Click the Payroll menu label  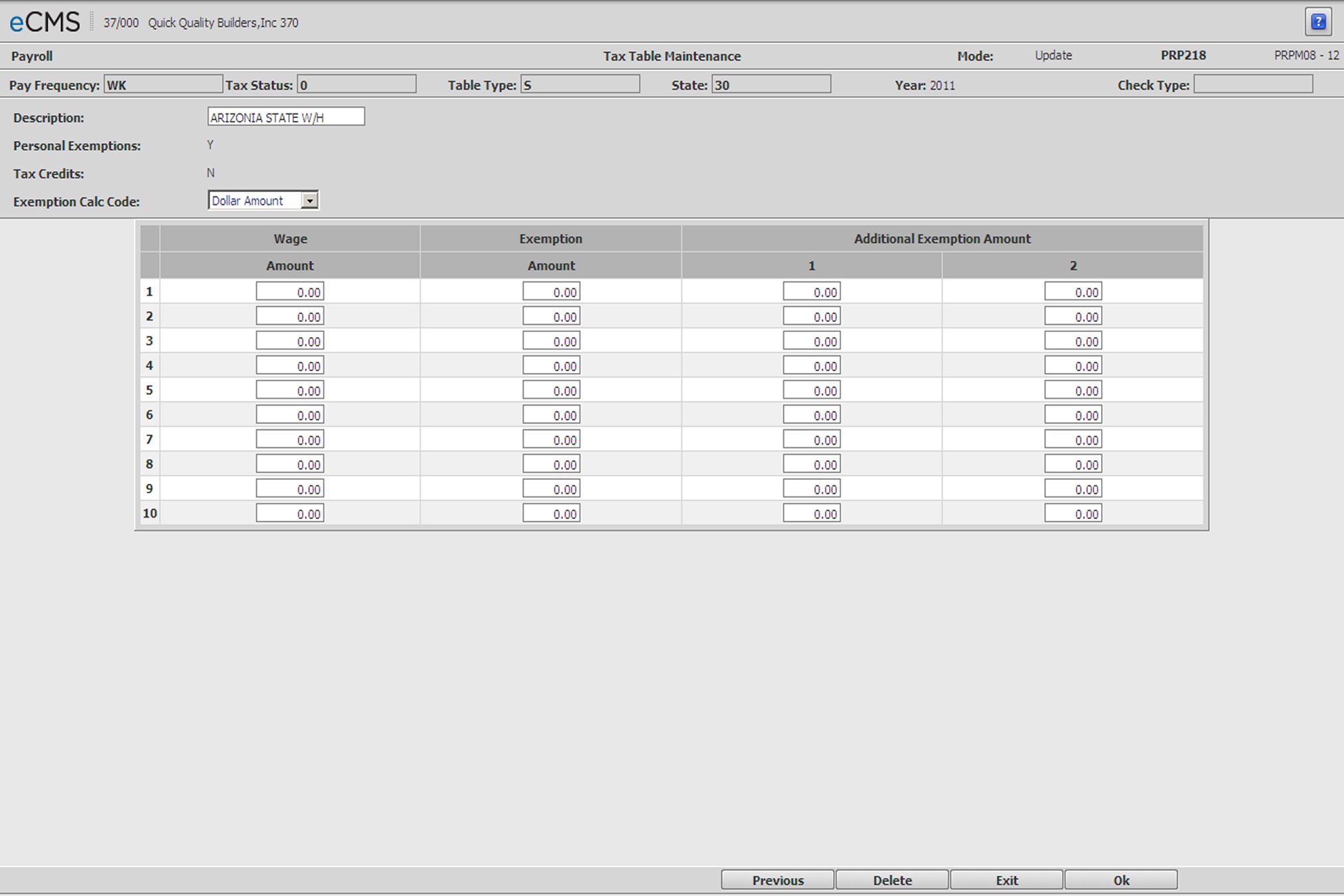31,56
